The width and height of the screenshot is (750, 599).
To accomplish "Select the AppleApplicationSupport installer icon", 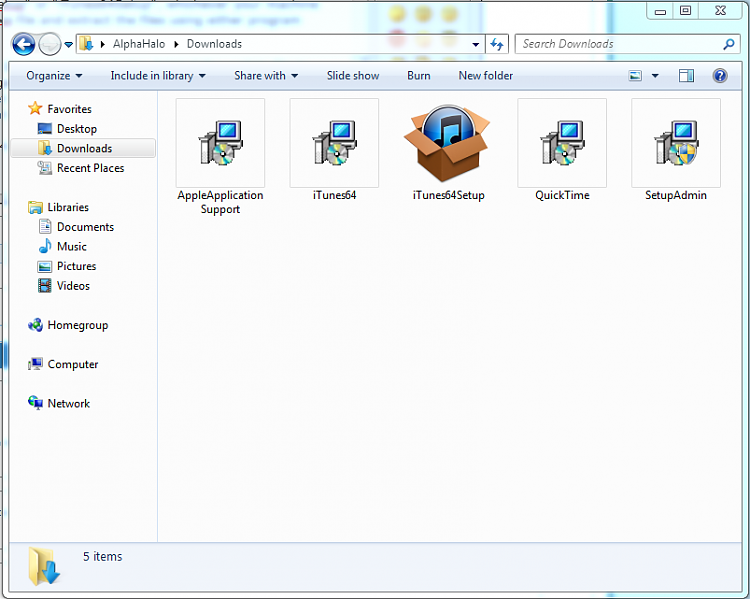I will click(220, 143).
